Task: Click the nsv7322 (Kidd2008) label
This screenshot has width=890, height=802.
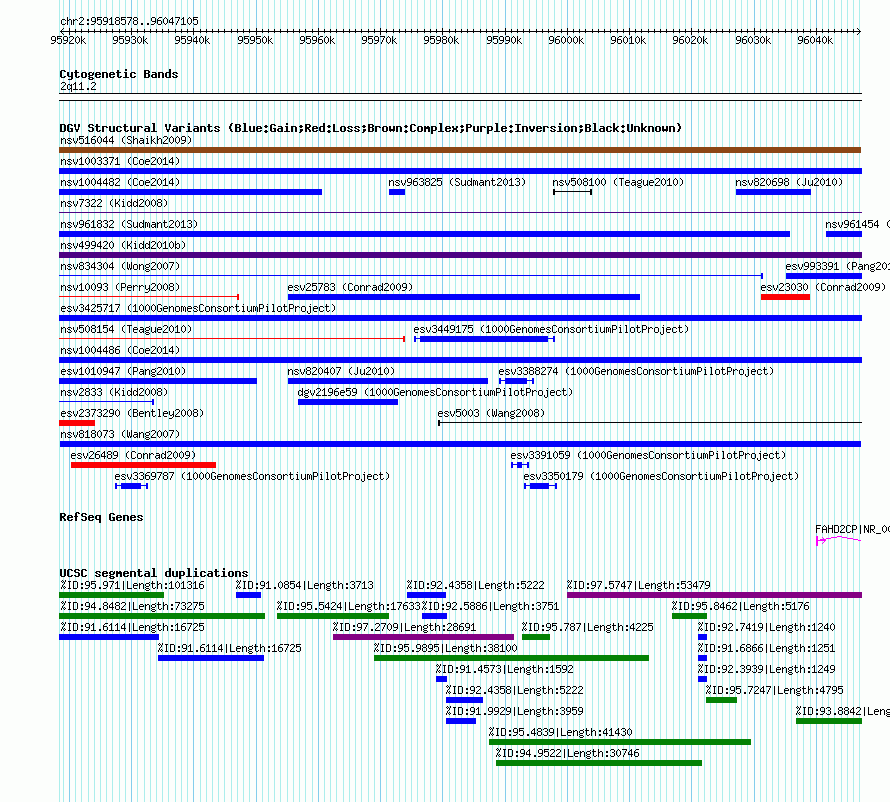Action: [114, 203]
